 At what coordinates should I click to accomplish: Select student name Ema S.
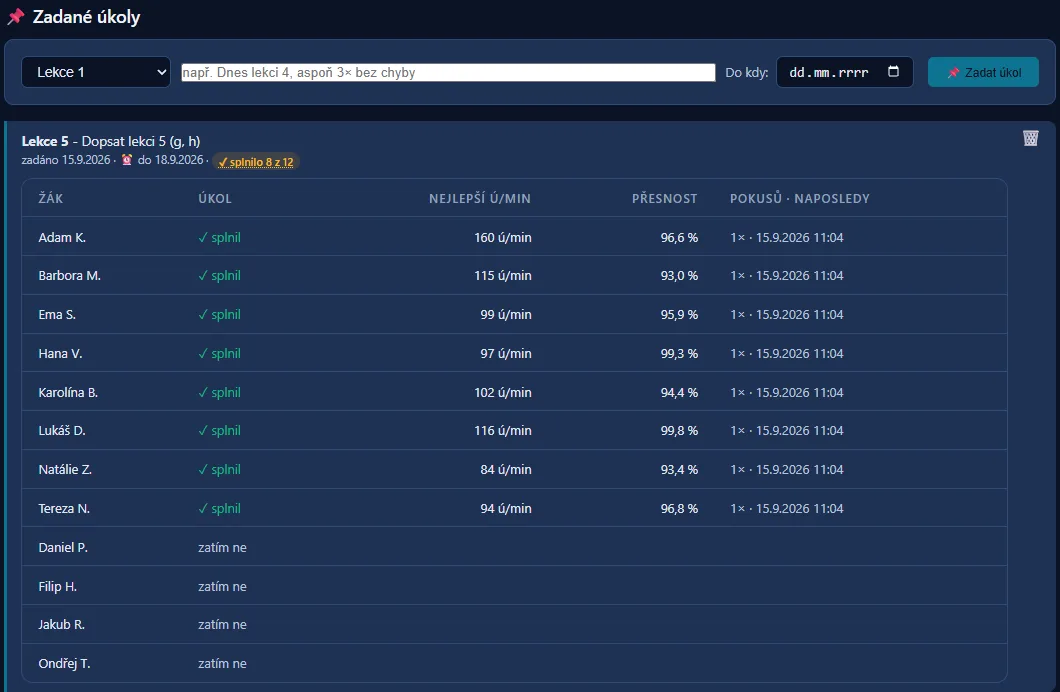coord(57,315)
